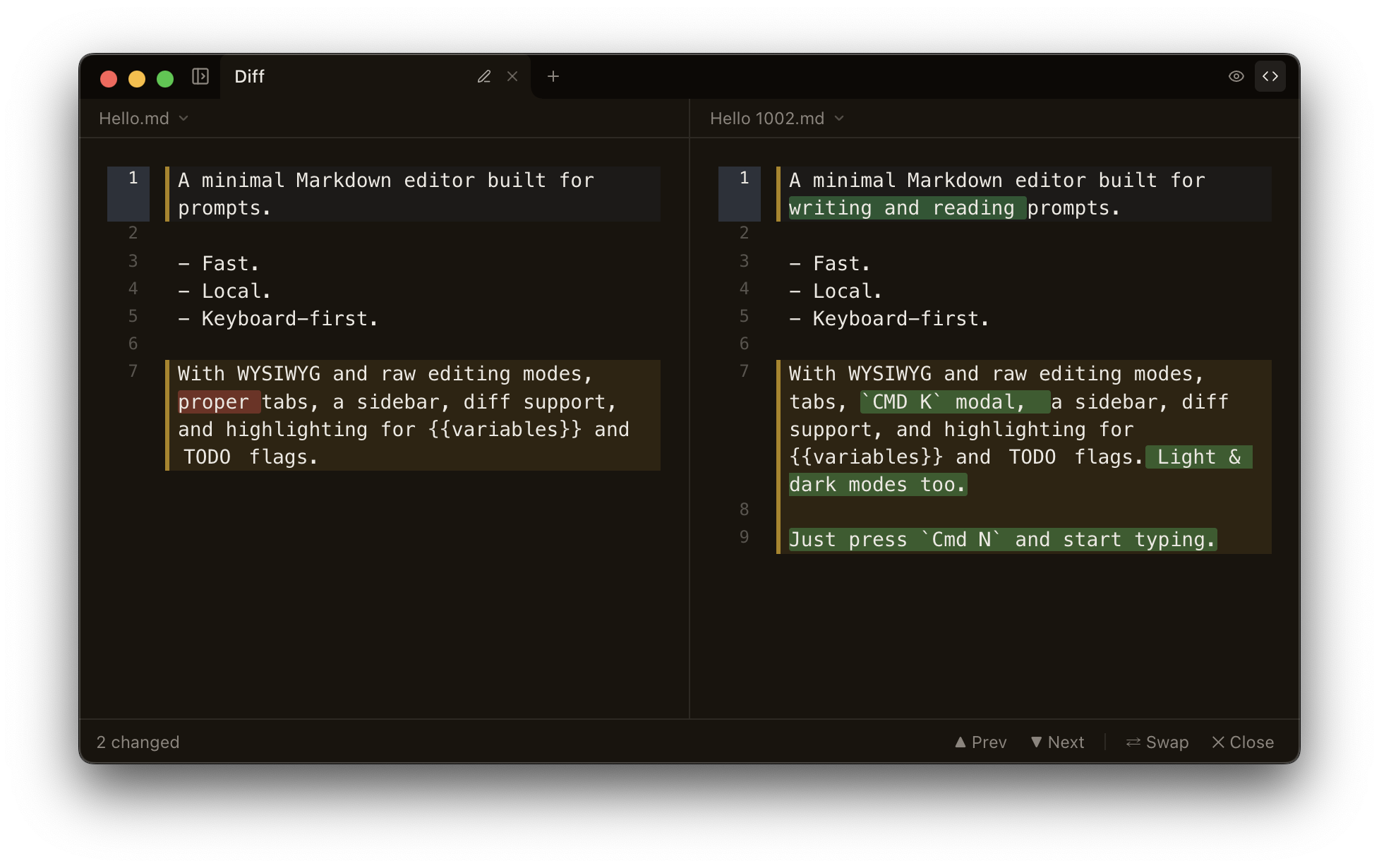Image resolution: width=1379 pixels, height=868 pixels.
Task: Click the removed word 'proper' in left pane
Action: 214,402
